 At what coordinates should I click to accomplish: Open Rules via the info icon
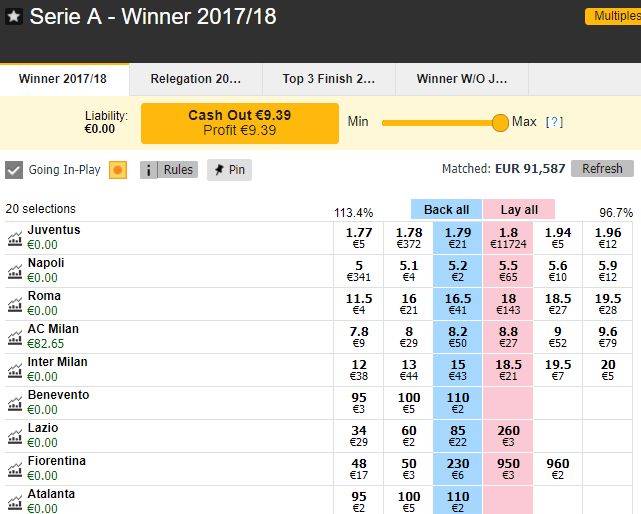(x=149, y=170)
